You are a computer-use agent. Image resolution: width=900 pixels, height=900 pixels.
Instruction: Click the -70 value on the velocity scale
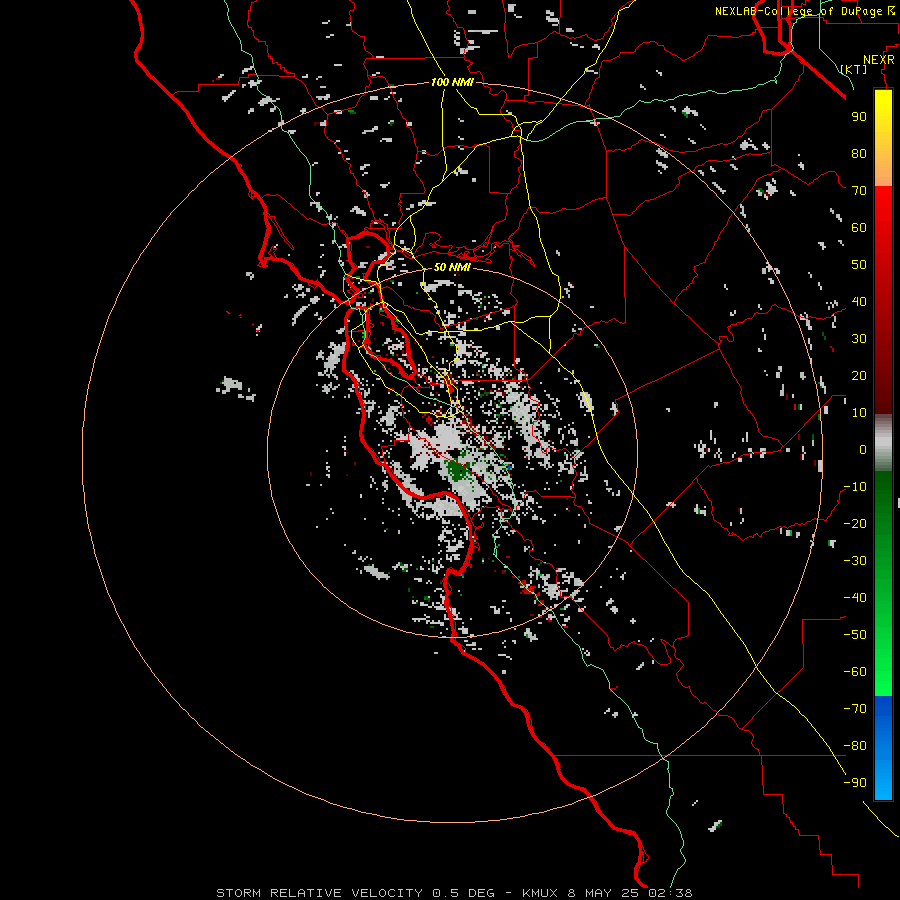[x=855, y=709]
